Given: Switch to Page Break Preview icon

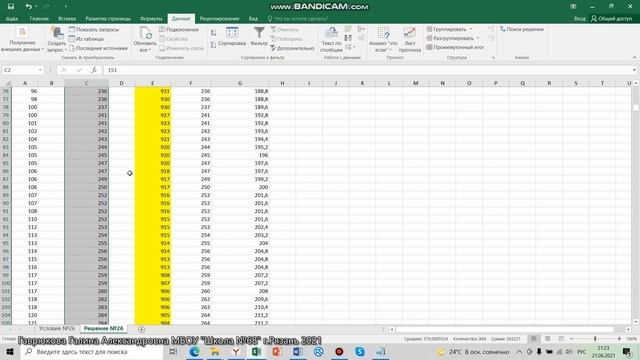Looking at the screenshot, I should tap(561, 339).
